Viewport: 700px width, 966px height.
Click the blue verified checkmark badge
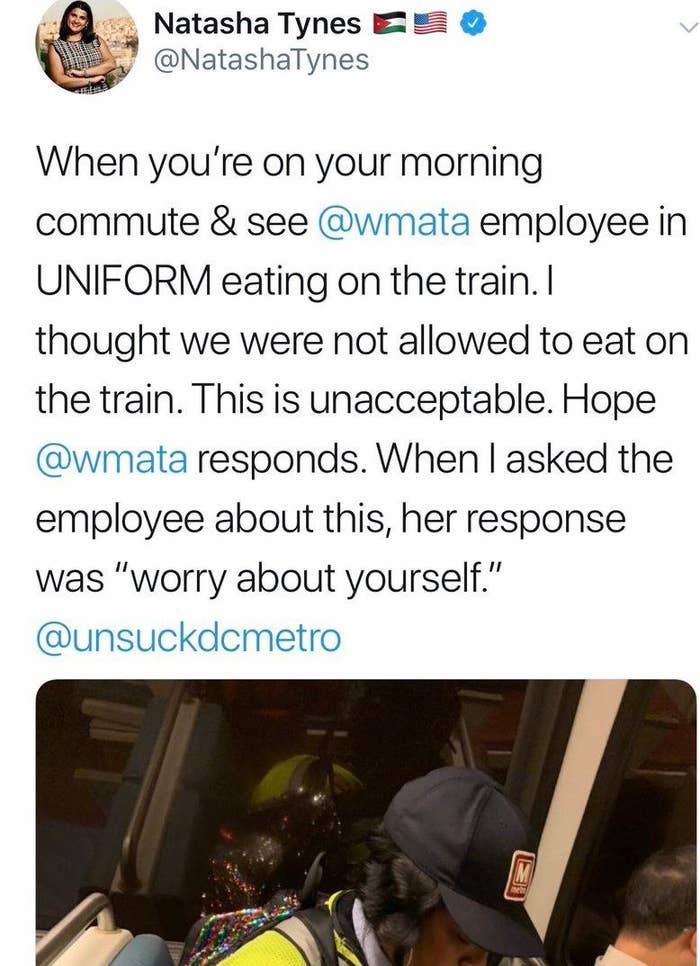click(473, 24)
